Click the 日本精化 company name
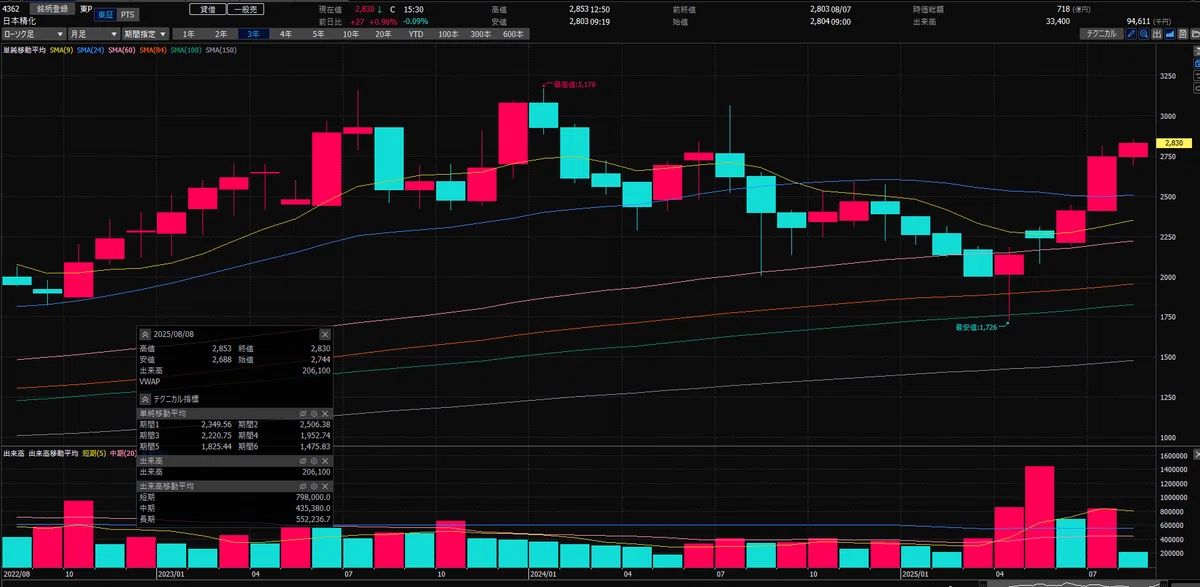The width and height of the screenshot is (1200, 587). tap(18, 21)
